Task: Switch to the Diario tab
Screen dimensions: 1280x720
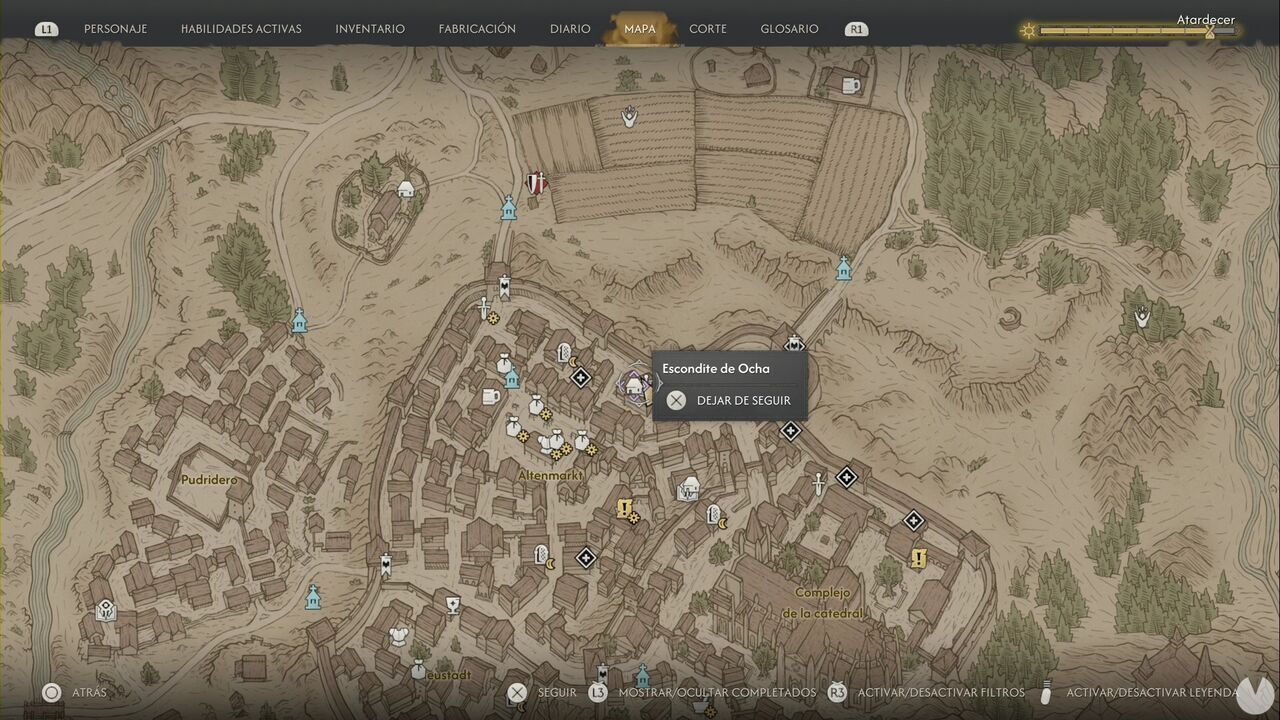Action: pos(570,29)
